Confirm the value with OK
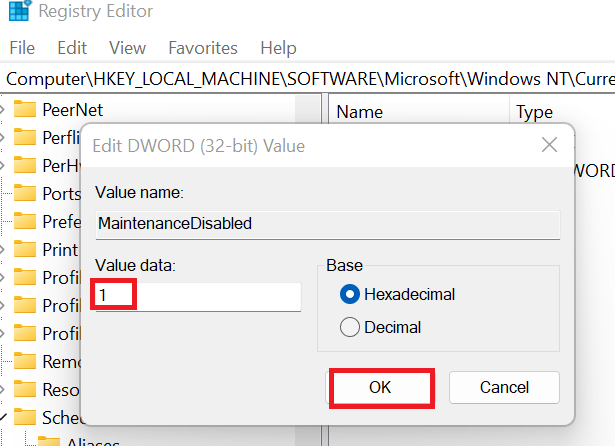This screenshot has height=446, width=615. (380, 388)
